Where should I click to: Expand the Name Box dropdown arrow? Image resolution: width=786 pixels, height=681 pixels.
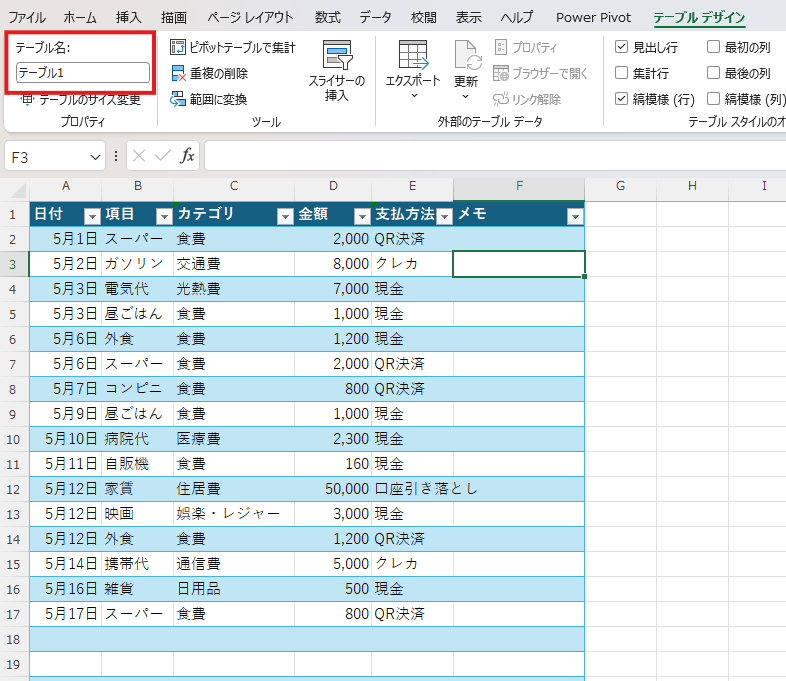[95, 157]
